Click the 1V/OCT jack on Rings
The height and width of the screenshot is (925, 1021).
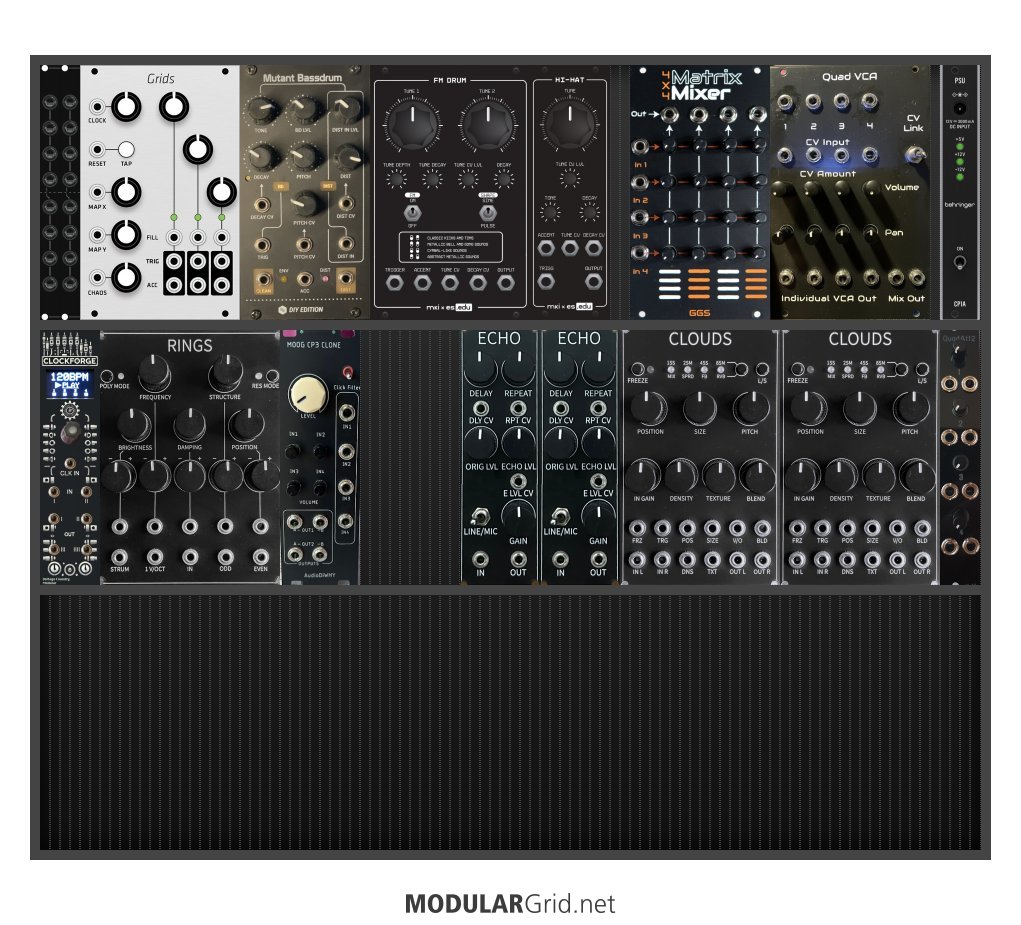[154, 557]
